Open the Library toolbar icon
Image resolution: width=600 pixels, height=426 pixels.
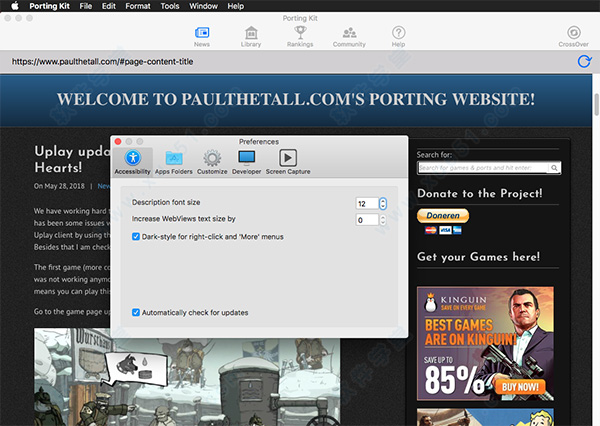(251, 36)
